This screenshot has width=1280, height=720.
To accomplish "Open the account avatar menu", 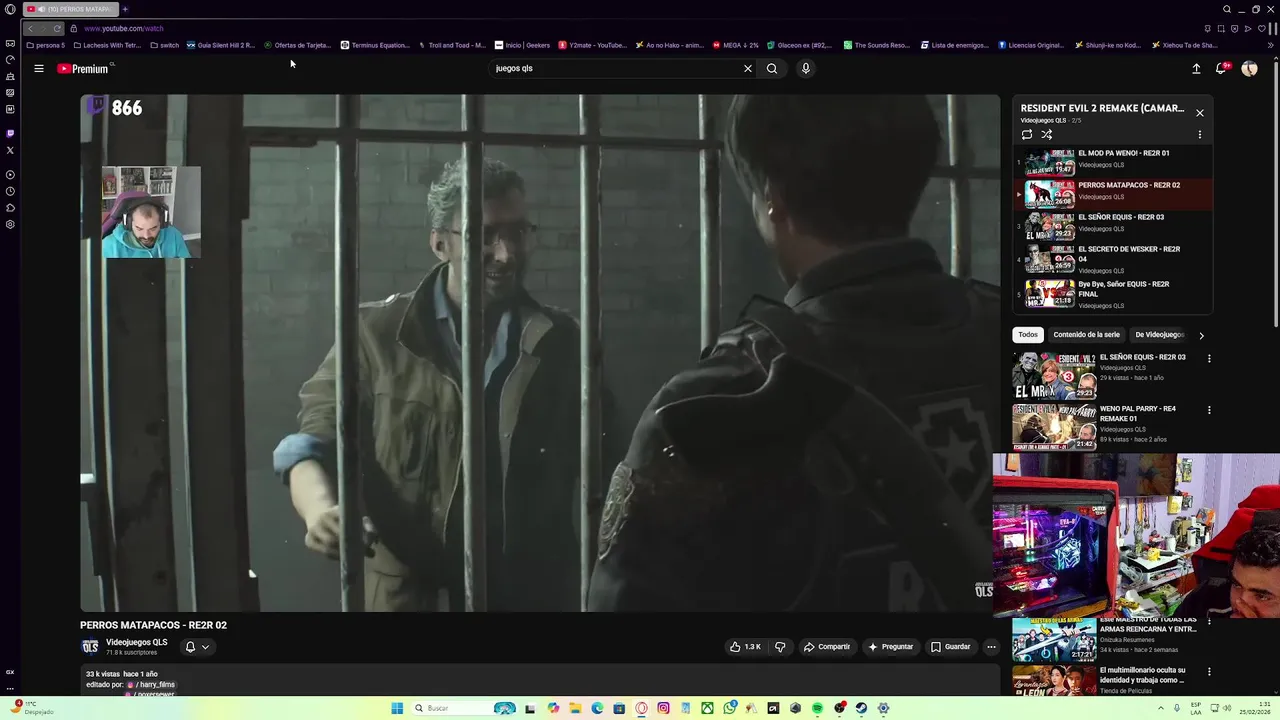I will coord(1249,69).
